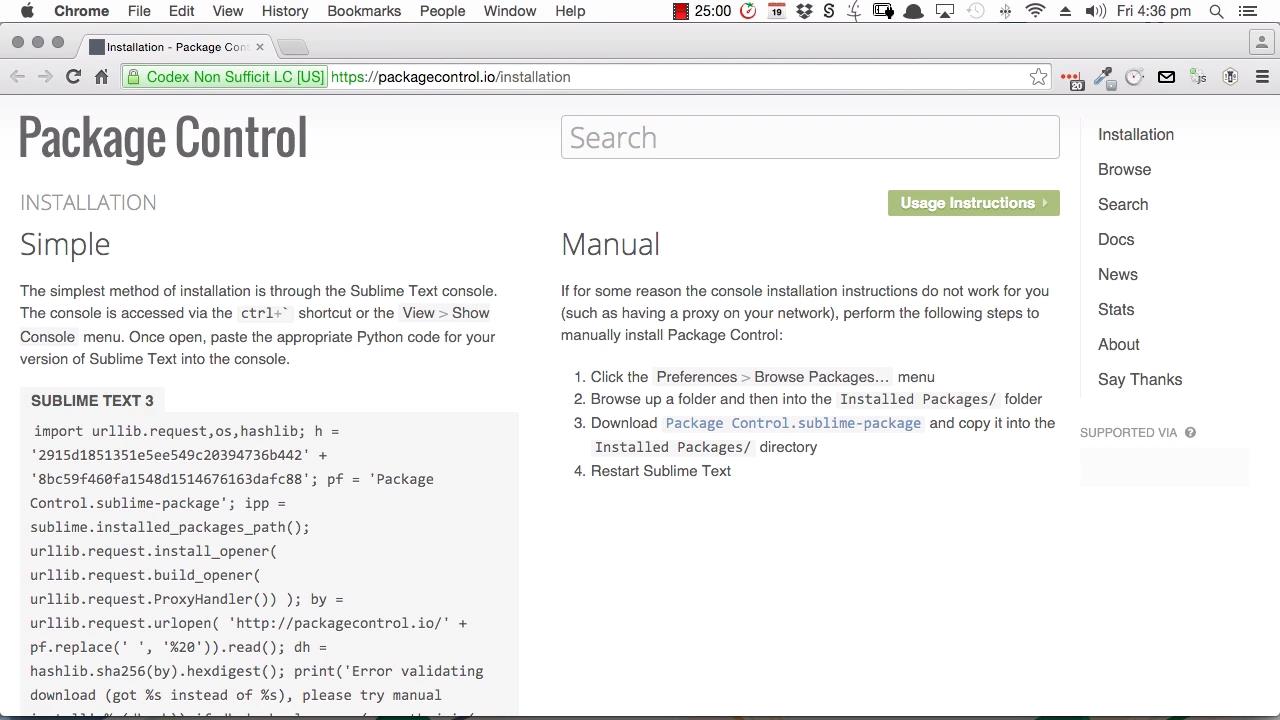Open the Installation sidebar link

(1136, 134)
